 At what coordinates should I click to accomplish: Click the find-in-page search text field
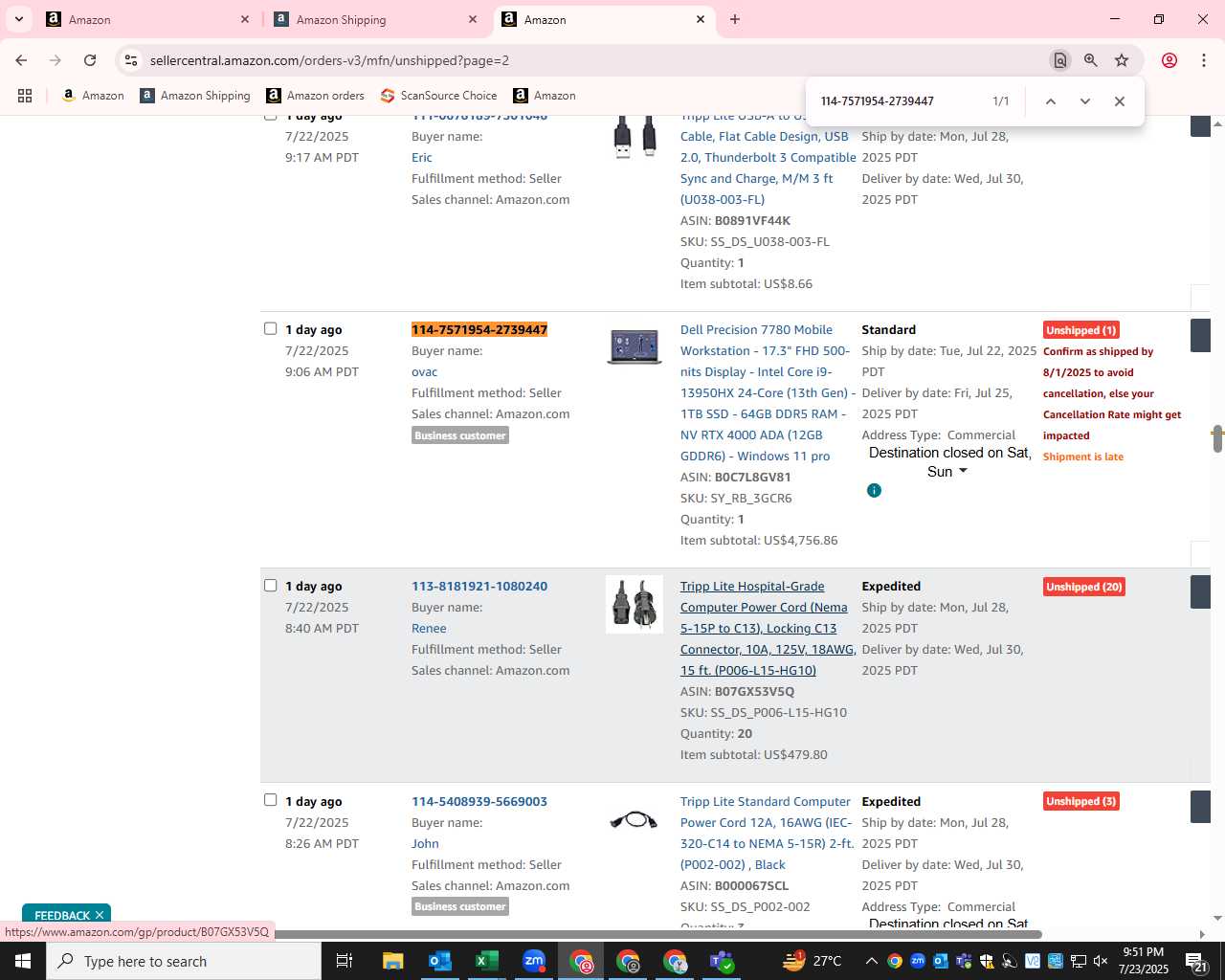[x=900, y=101]
